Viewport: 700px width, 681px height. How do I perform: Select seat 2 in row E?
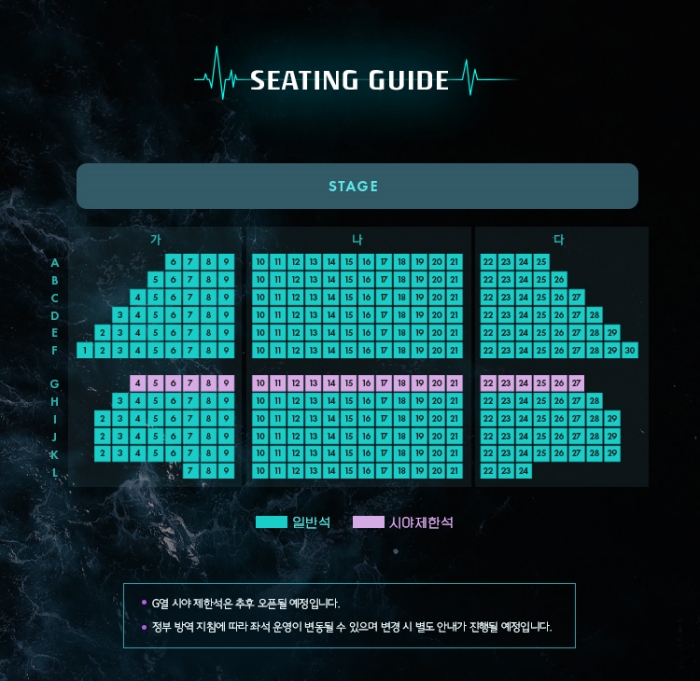103,333
